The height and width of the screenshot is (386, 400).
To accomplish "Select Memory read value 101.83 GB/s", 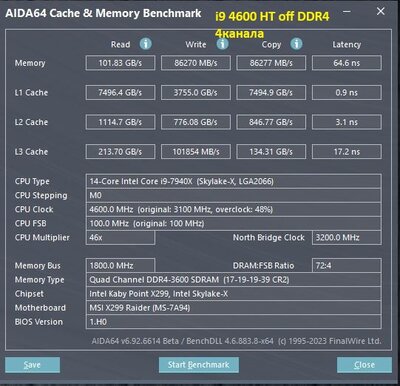I will tap(120, 63).
